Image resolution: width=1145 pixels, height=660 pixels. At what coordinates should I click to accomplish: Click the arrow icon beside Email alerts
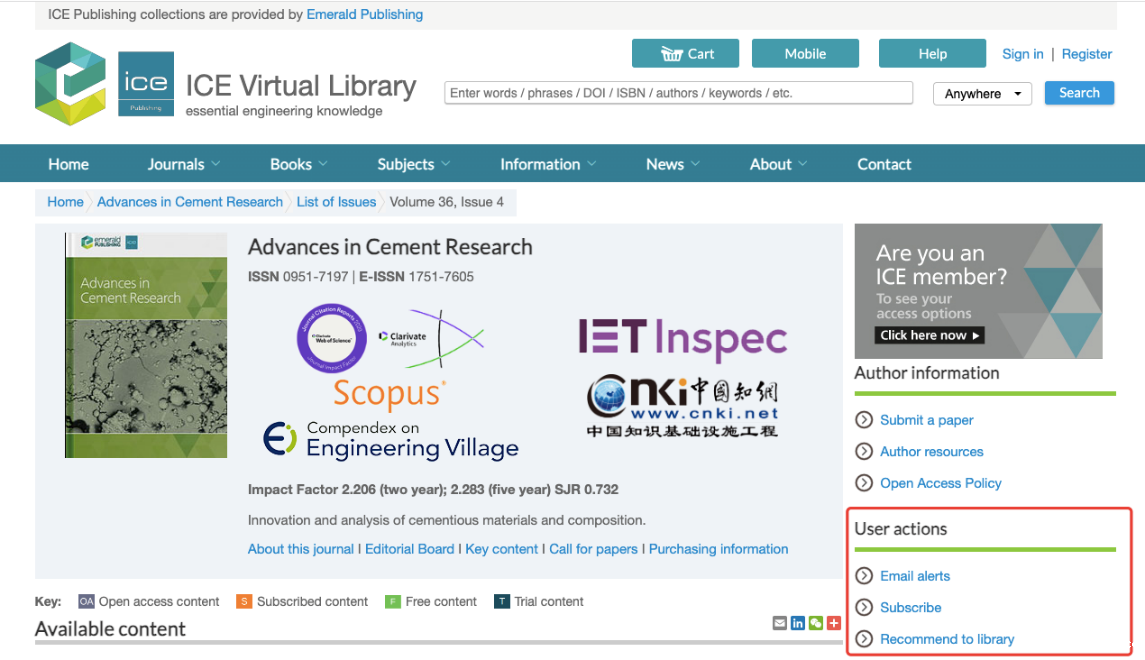864,576
